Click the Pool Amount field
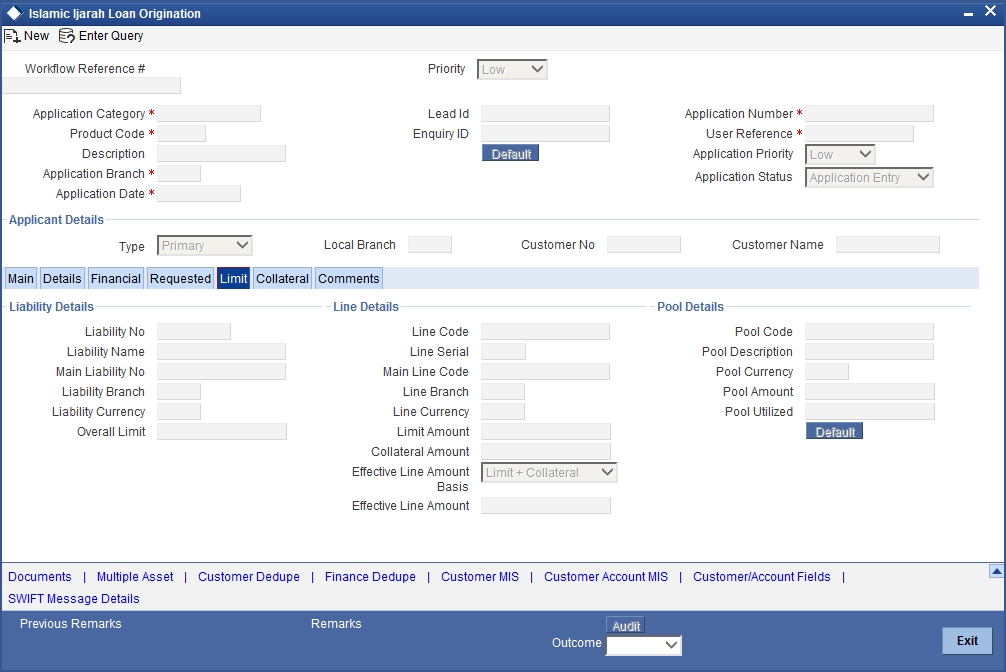 point(870,392)
